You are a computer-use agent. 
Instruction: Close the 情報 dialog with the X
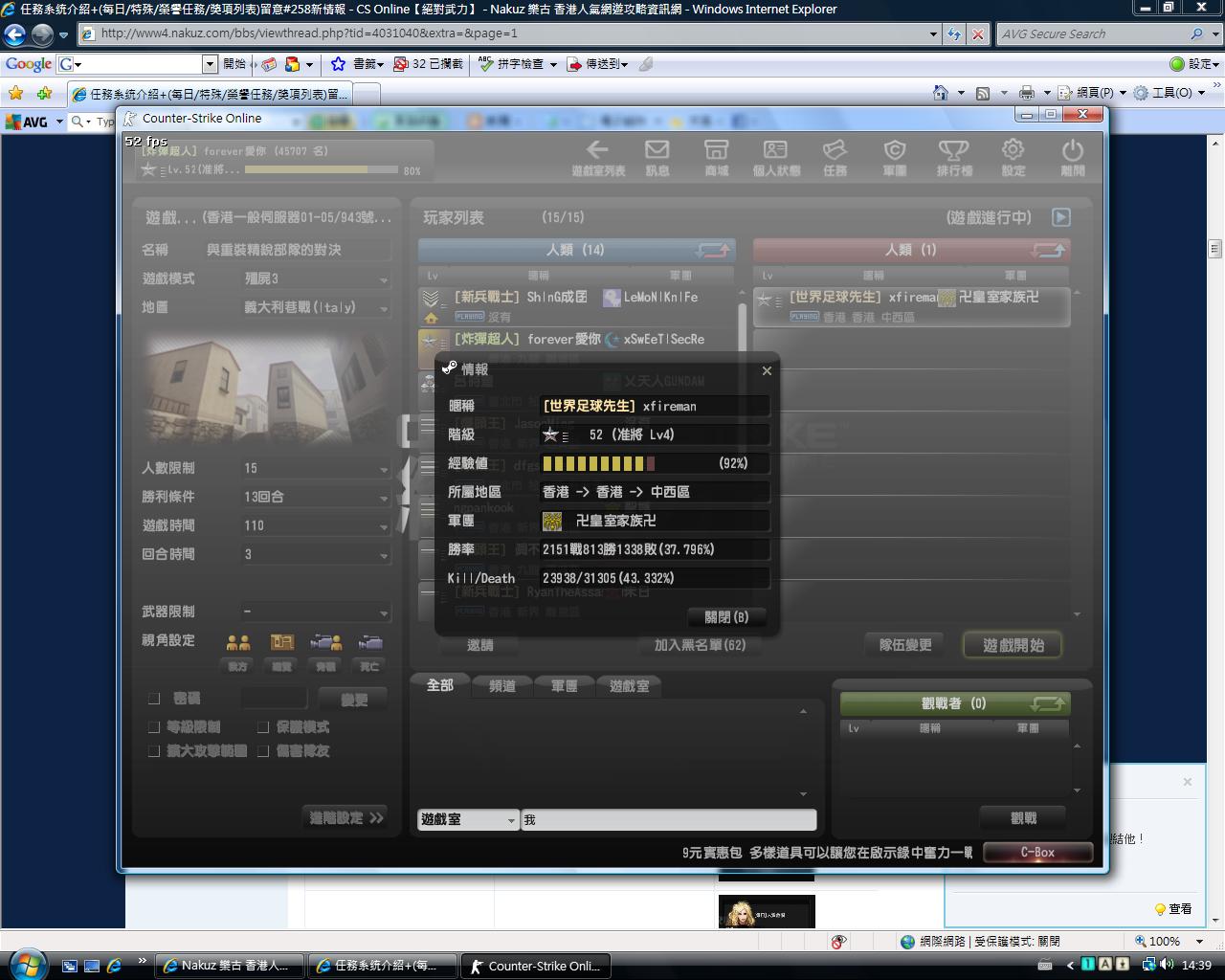[767, 370]
